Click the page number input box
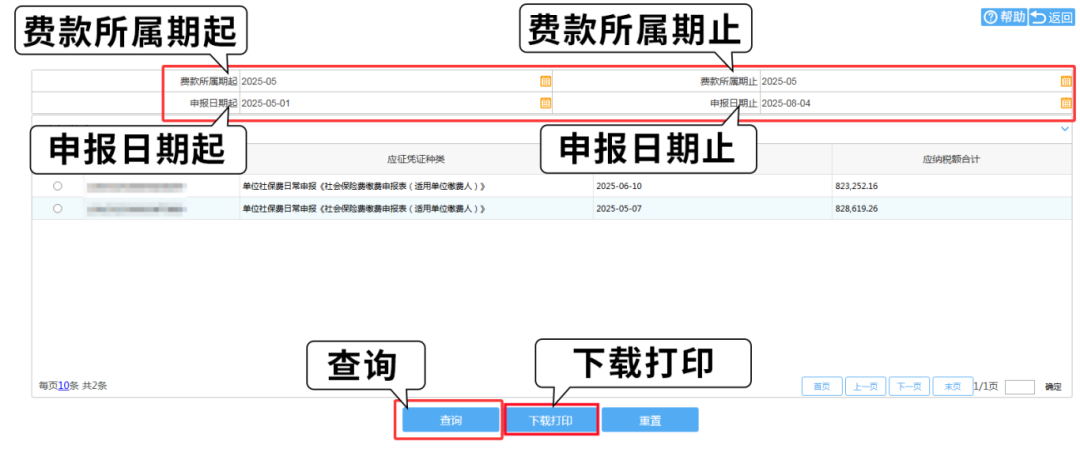The width and height of the screenshot is (1080, 449). 1019,386
